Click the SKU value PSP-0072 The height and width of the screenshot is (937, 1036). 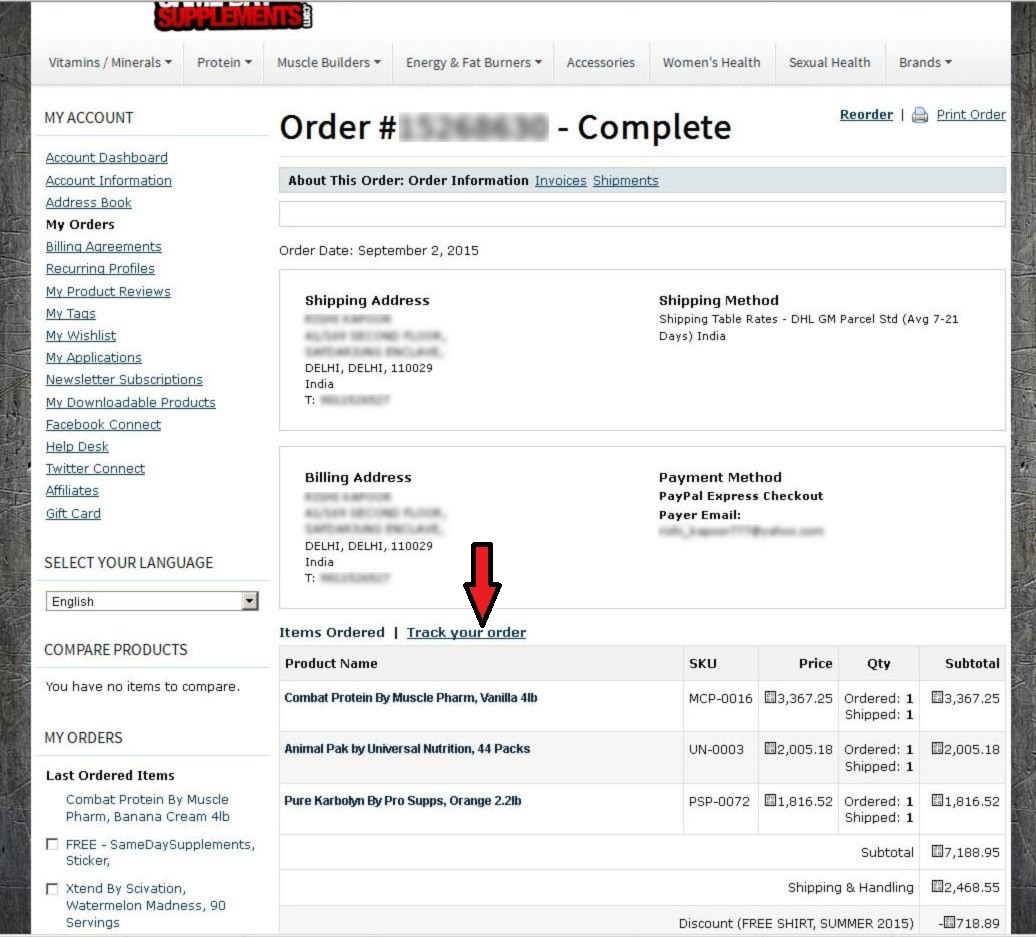719,802
